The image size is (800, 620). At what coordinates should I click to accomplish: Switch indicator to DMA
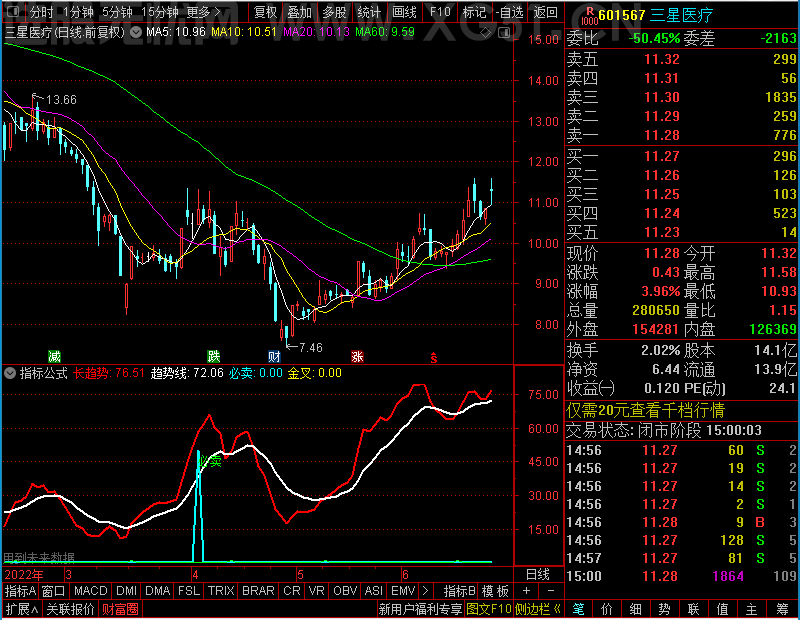pos(158,591)
